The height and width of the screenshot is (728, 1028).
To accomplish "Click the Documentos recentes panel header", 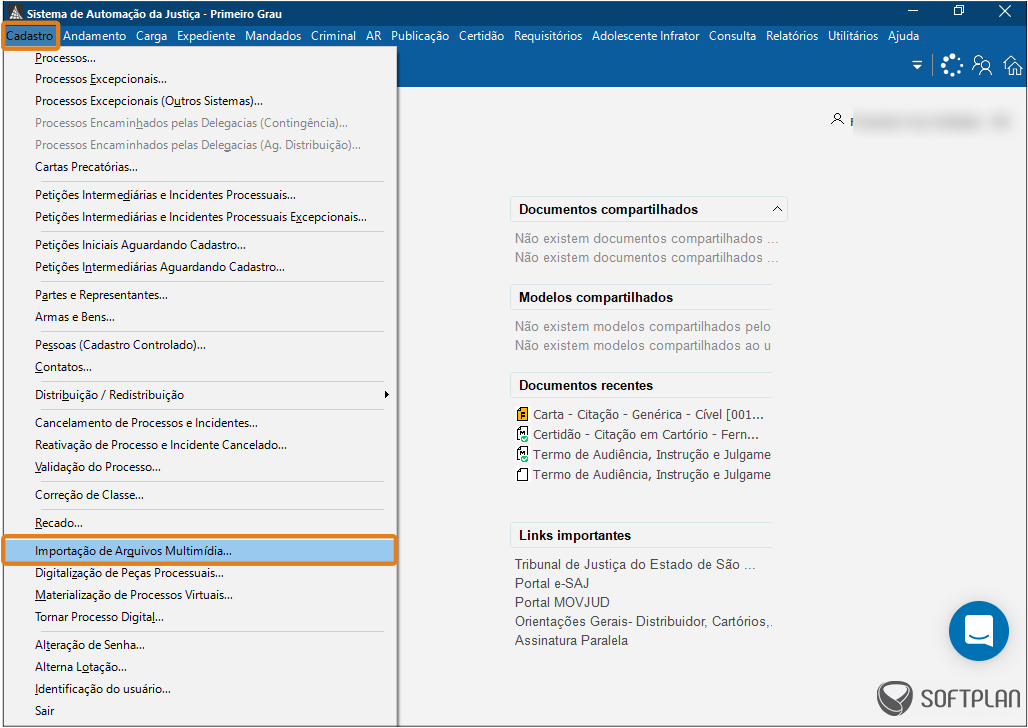I will point(641,386).
